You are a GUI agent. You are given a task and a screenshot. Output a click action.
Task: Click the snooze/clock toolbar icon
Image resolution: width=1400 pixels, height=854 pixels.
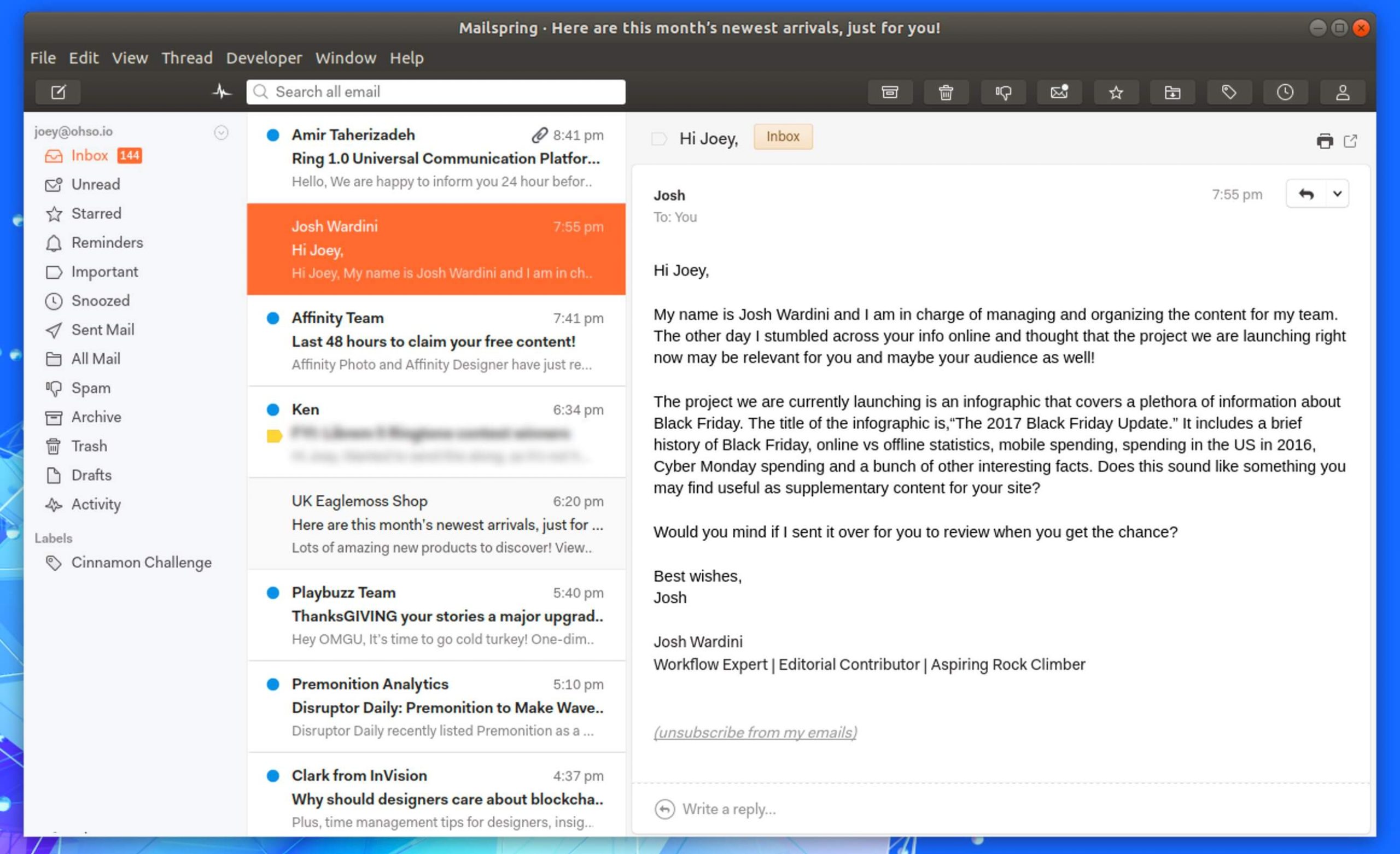tap(1284, 92)
